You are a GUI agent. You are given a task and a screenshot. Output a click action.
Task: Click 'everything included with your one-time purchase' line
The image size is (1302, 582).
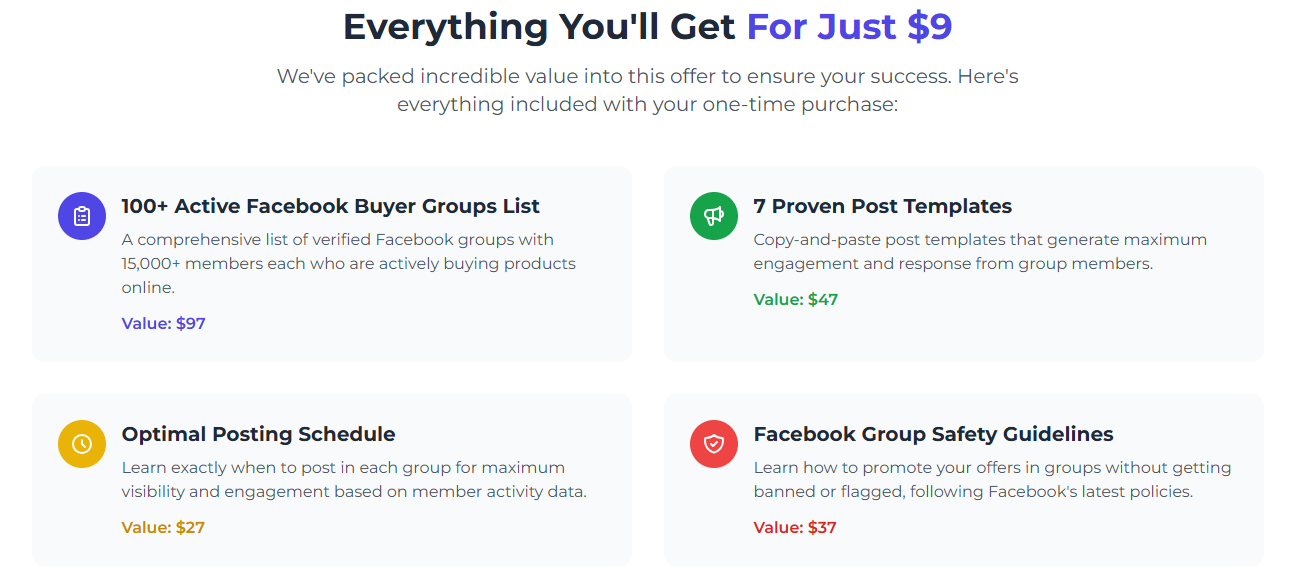tap(647, 104)
